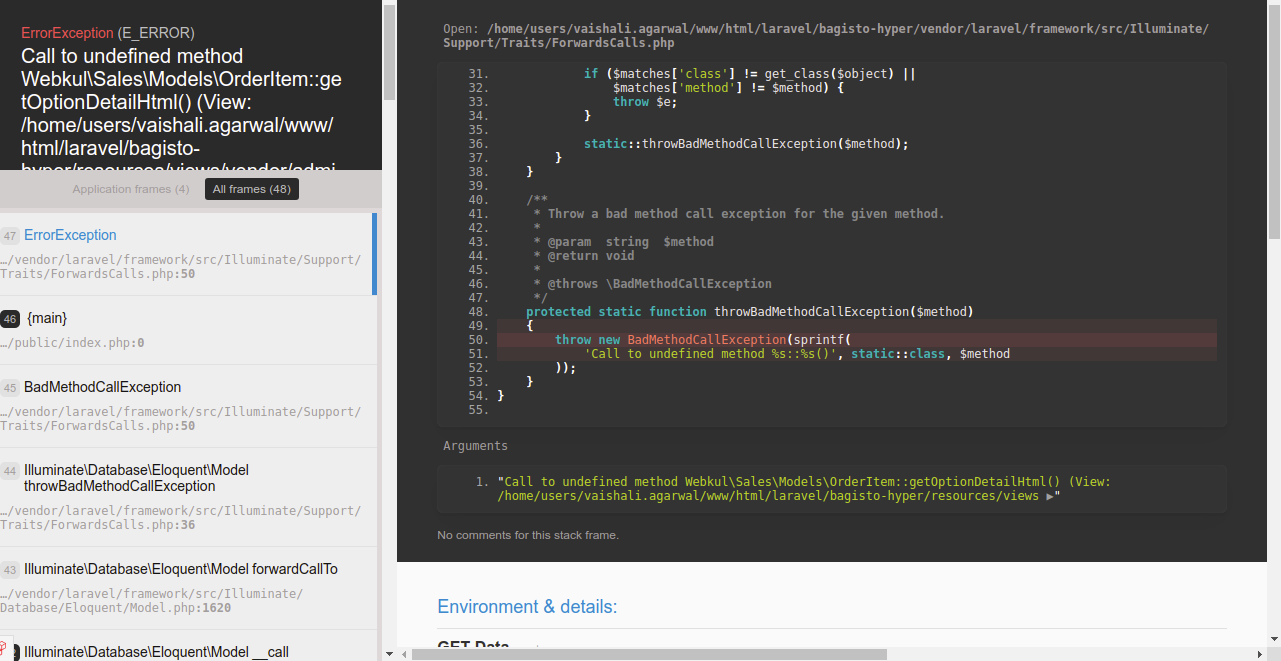The height and width of the screenshot is (661, 1281).
Task: Open frame 45 BadMethodCallException
Action: coord(187,406)
